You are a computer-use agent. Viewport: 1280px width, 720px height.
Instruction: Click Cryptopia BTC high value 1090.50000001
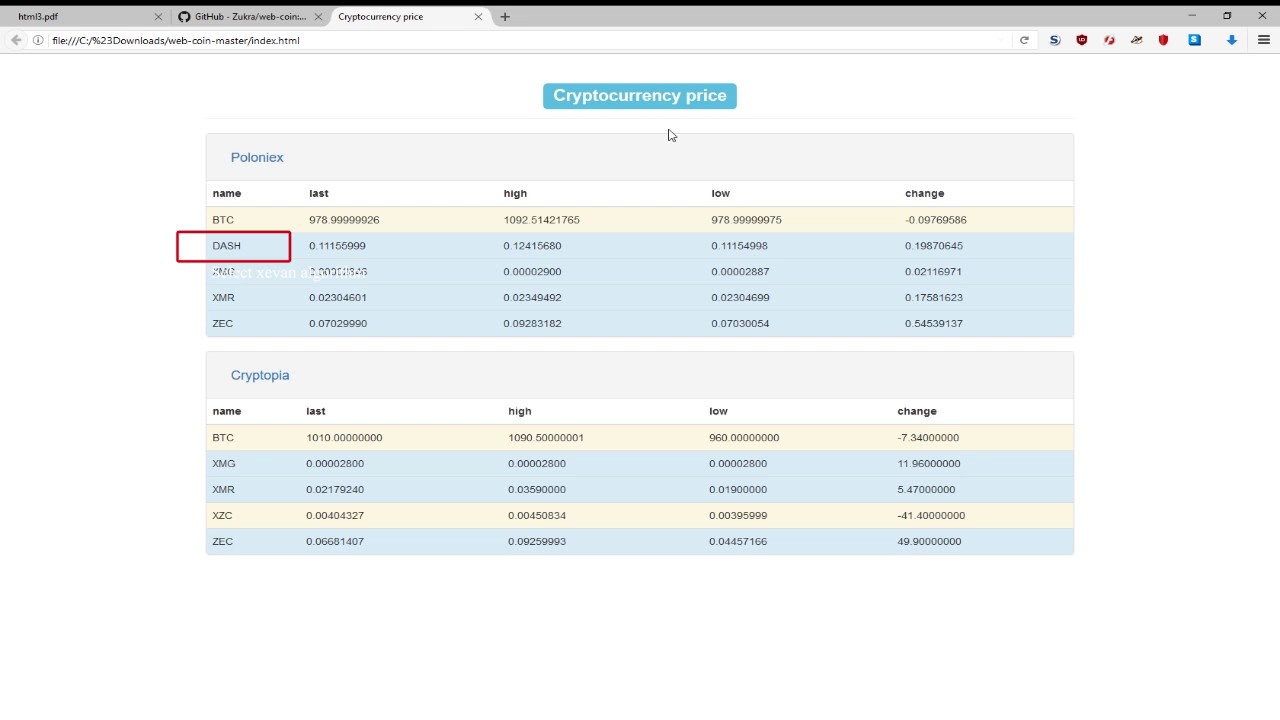(546, 438)
